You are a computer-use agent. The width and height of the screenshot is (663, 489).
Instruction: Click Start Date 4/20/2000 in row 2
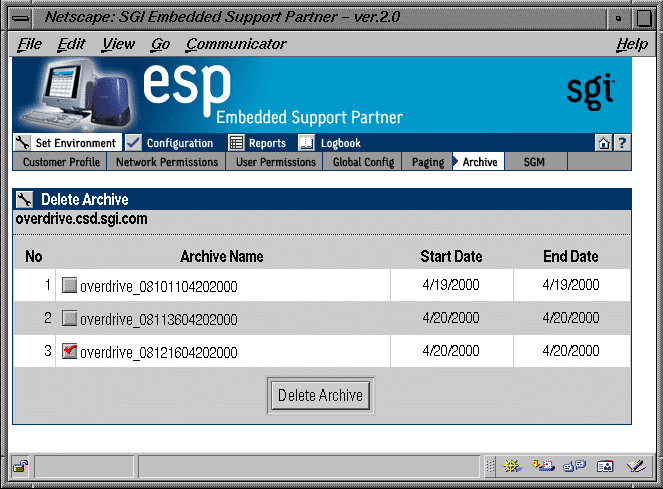point(451,318)
